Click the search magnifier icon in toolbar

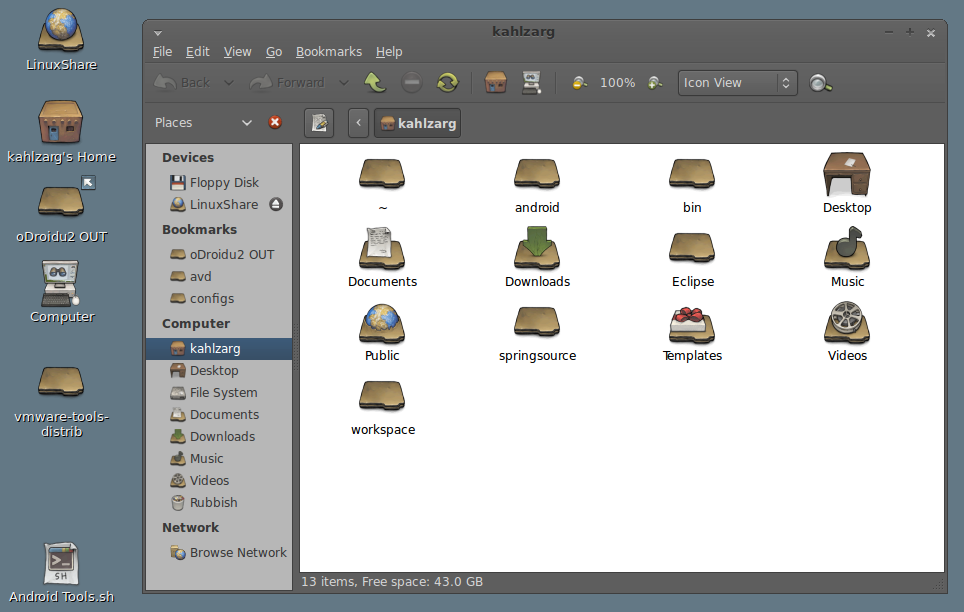[x=821, y=83]
